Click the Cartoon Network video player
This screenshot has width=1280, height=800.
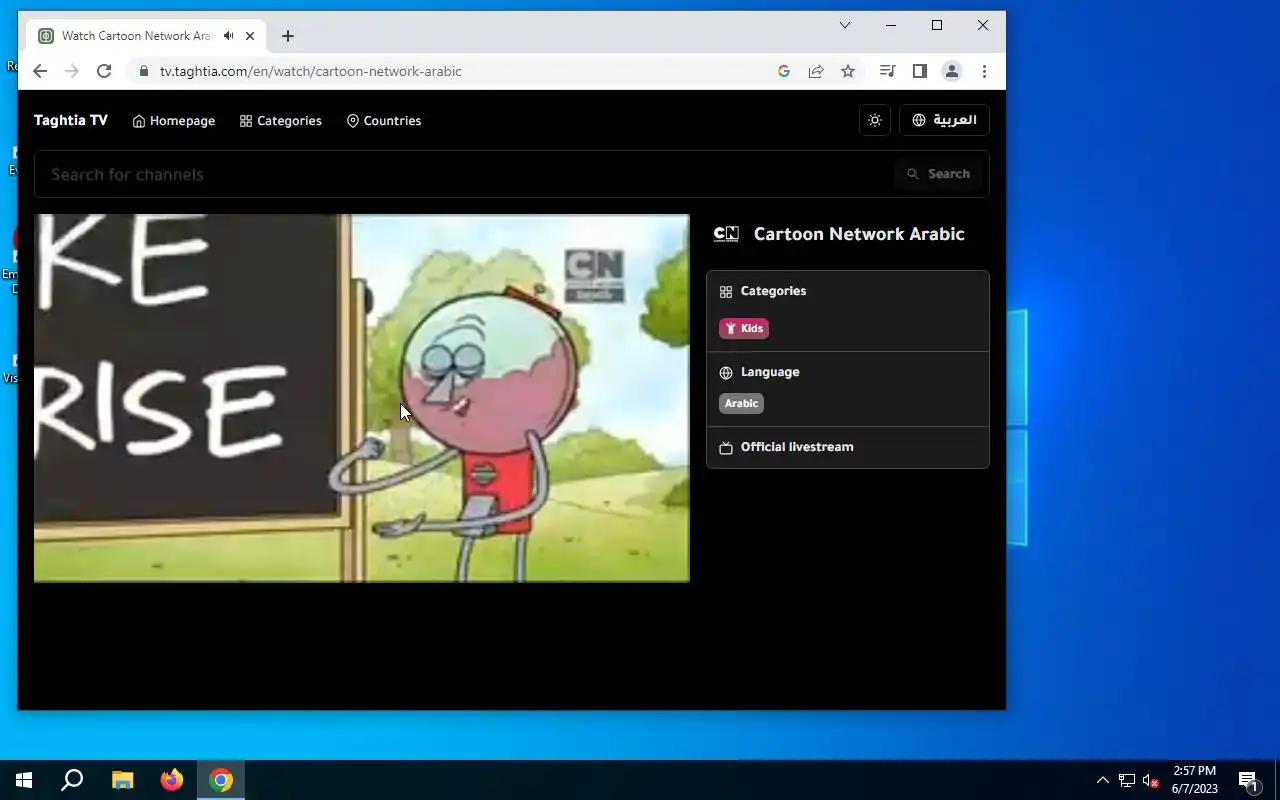point(362,398)
